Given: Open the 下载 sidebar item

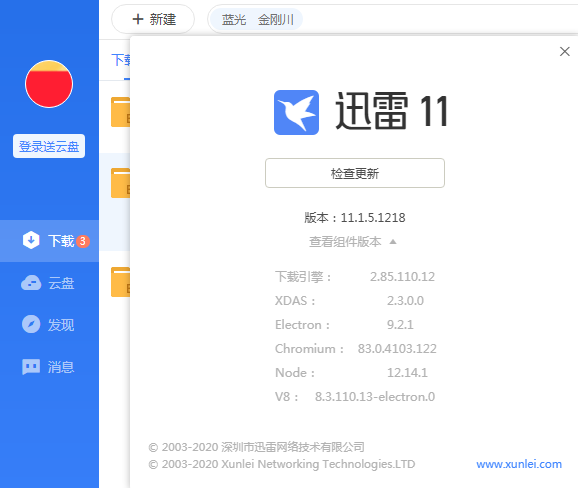Looking at the screenshot, I should click(x=49, y=241).
